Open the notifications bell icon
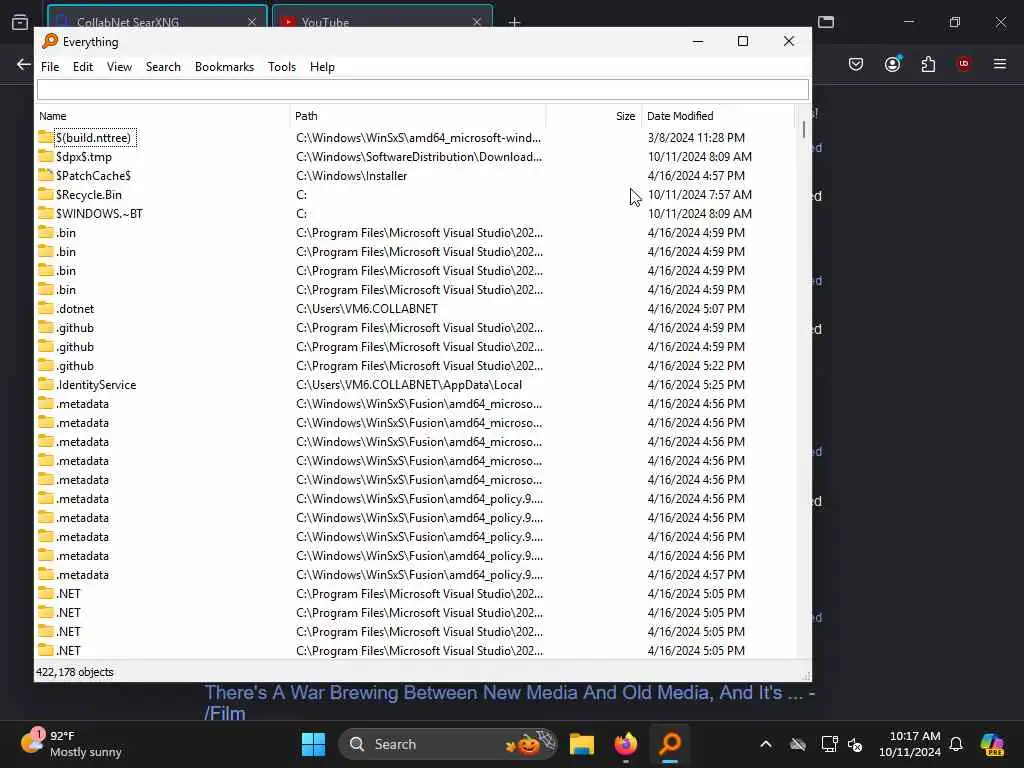The width and height of the screenshot is (1024, 768). click(956, 744)
